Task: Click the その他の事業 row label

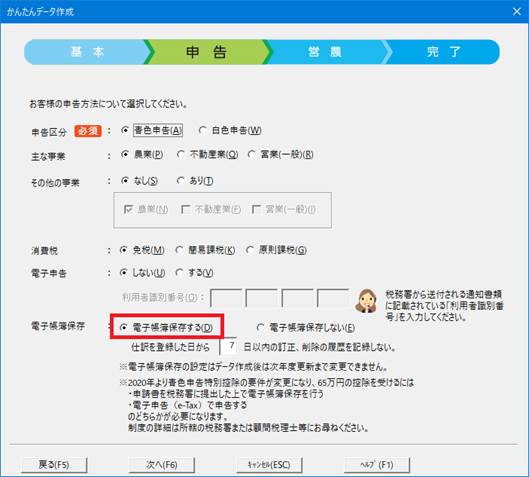Action: [x=55, y=183]
